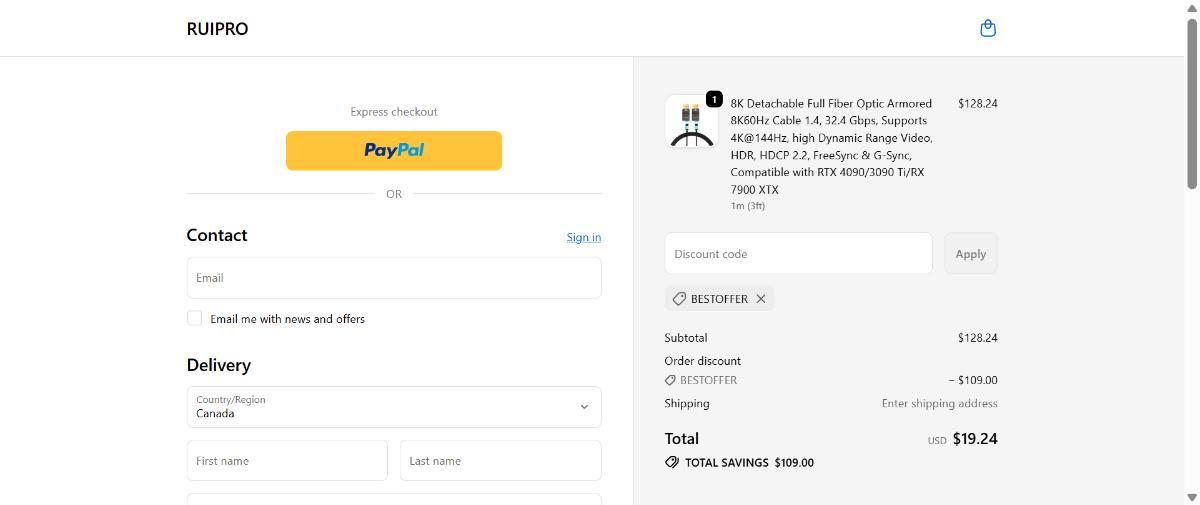Click the Country/Region chevron arrow
The image size is (1200, 505).
click(x=585, y=407)
